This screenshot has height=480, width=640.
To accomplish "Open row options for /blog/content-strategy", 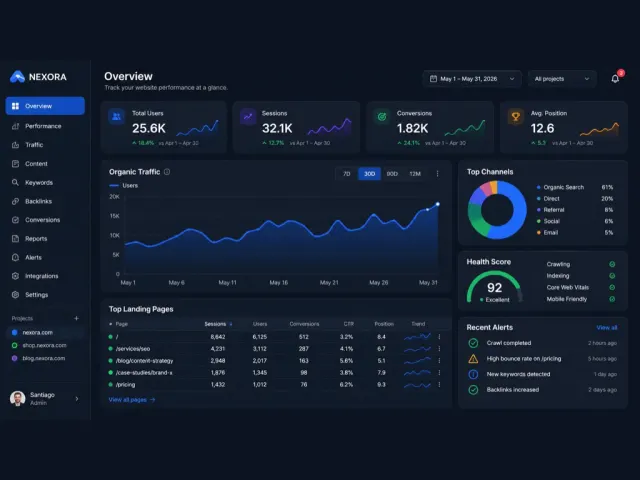I will click(439, 360).
